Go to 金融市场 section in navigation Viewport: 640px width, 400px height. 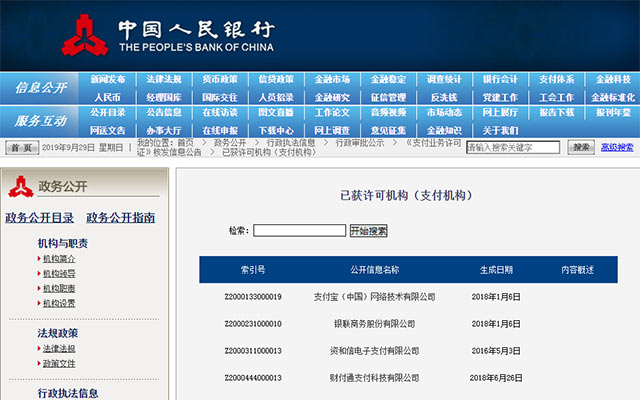(x=332, y=79)
